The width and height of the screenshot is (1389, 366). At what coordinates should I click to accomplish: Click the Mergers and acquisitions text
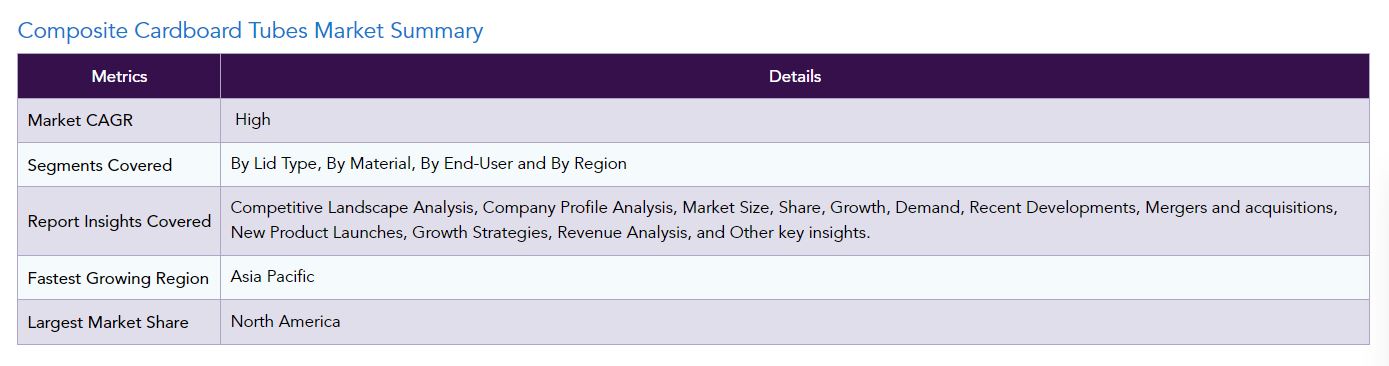point(1240,208)
